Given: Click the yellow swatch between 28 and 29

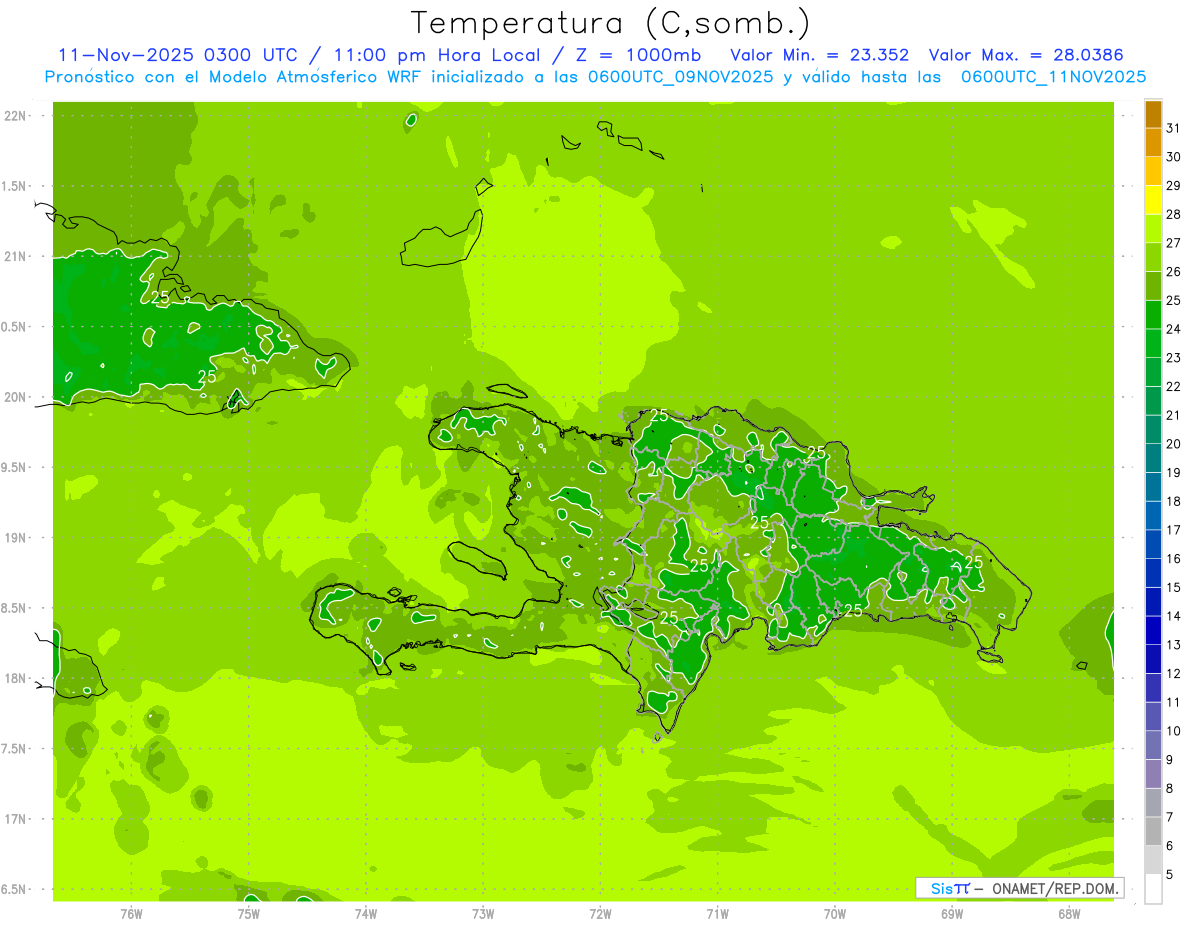Looking at the screenshot, I should pyautogui.click(x=1153, y=200).
